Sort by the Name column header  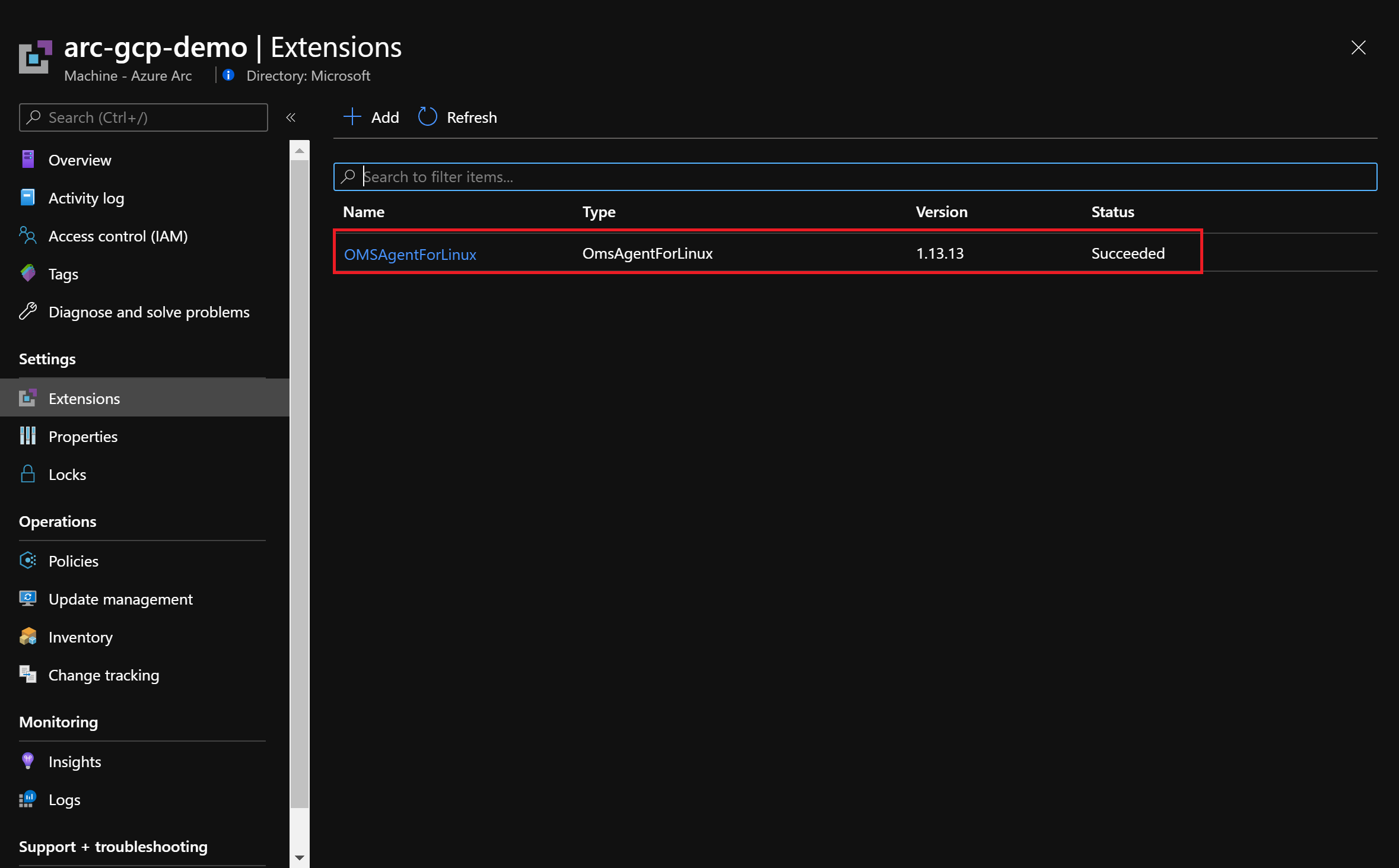364,212
